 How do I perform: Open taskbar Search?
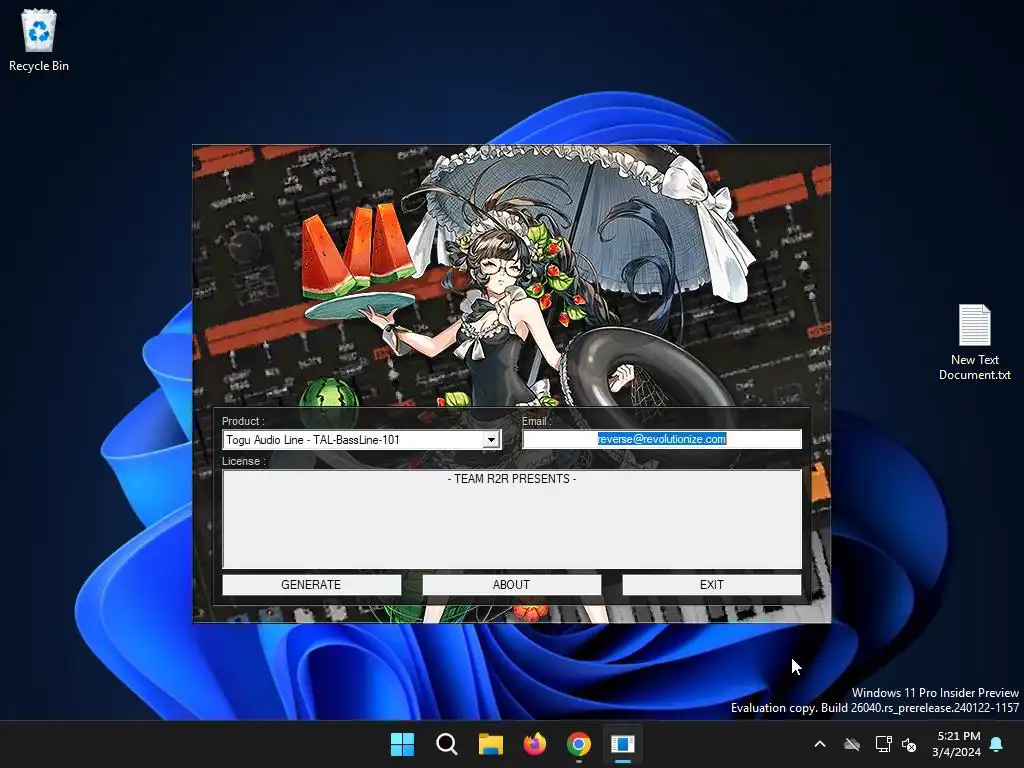[447, 744]
